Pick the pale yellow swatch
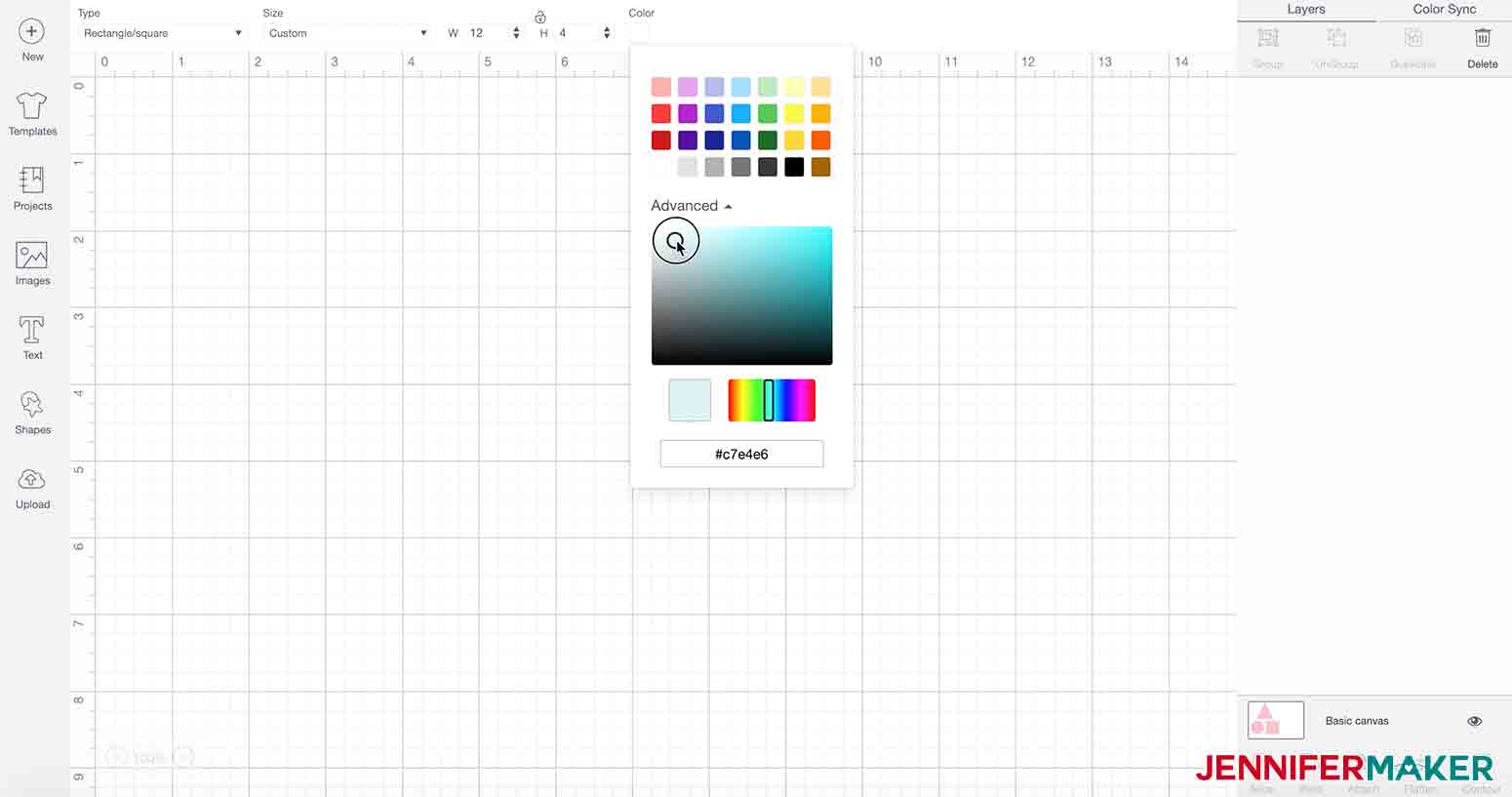 (794, 87)
